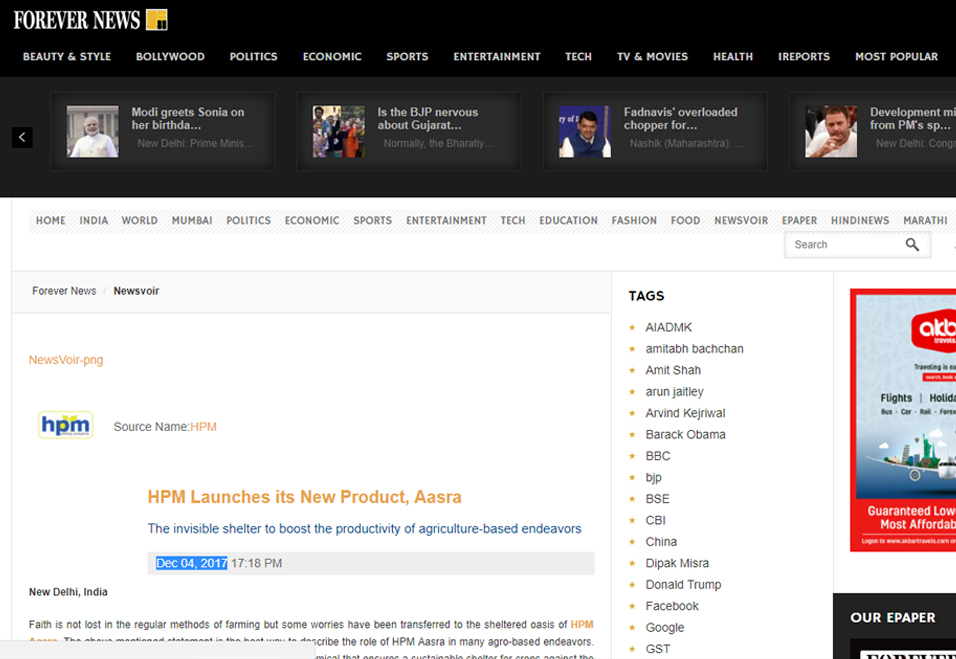Read headline Fadnavis' overloaded chopper
The height and width of the screenshot is (659, 956).
click(x=680, y=118)
